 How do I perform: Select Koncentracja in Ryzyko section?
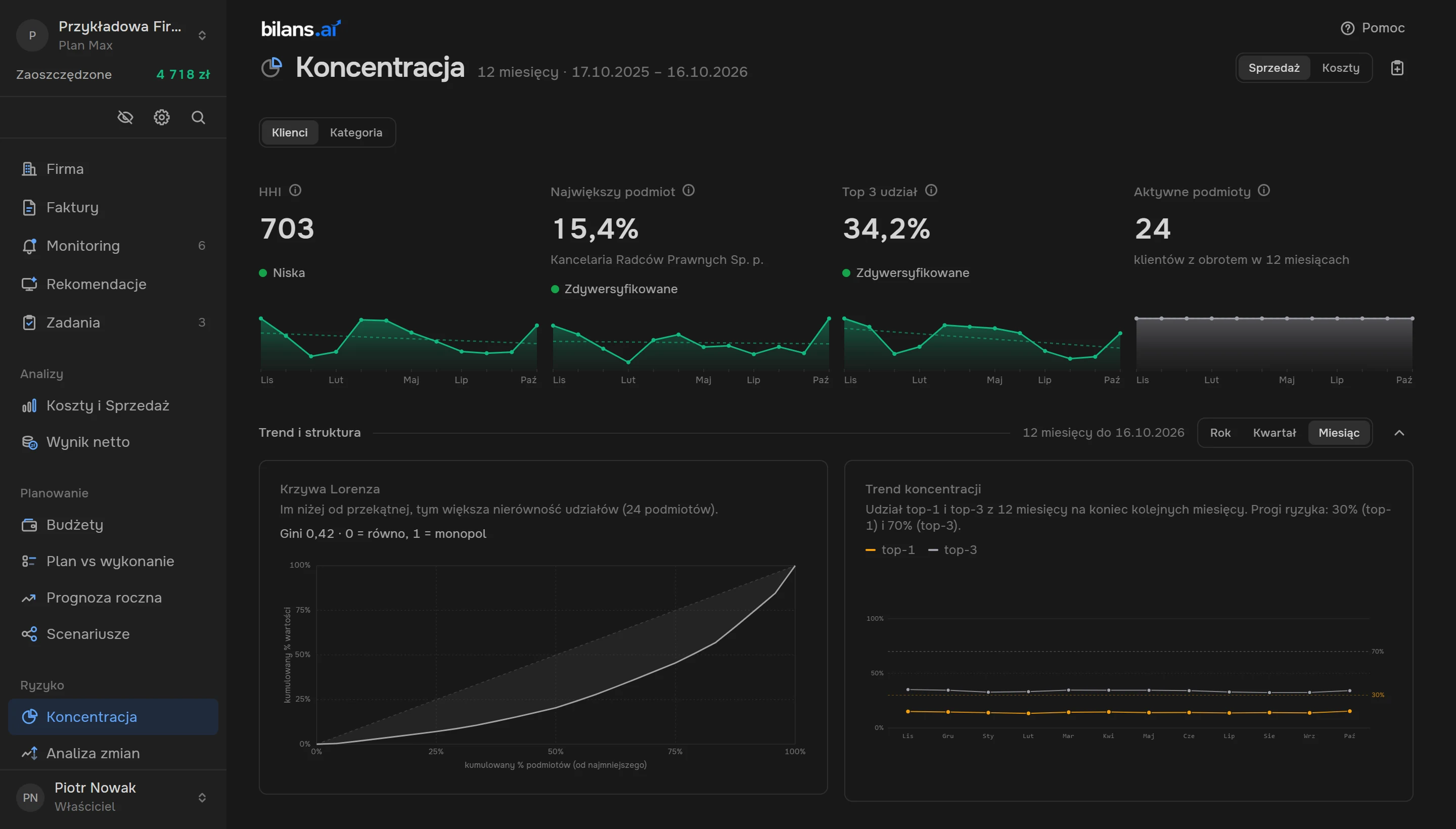(113, 717)
